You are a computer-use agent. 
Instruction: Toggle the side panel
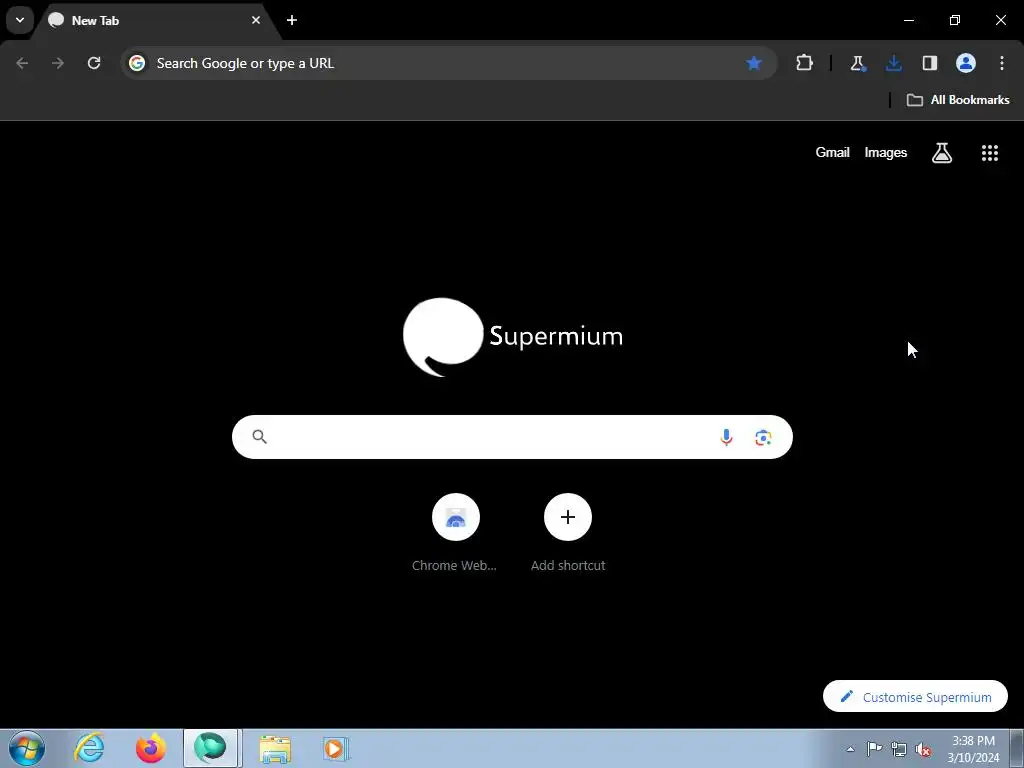pos(929,63)
